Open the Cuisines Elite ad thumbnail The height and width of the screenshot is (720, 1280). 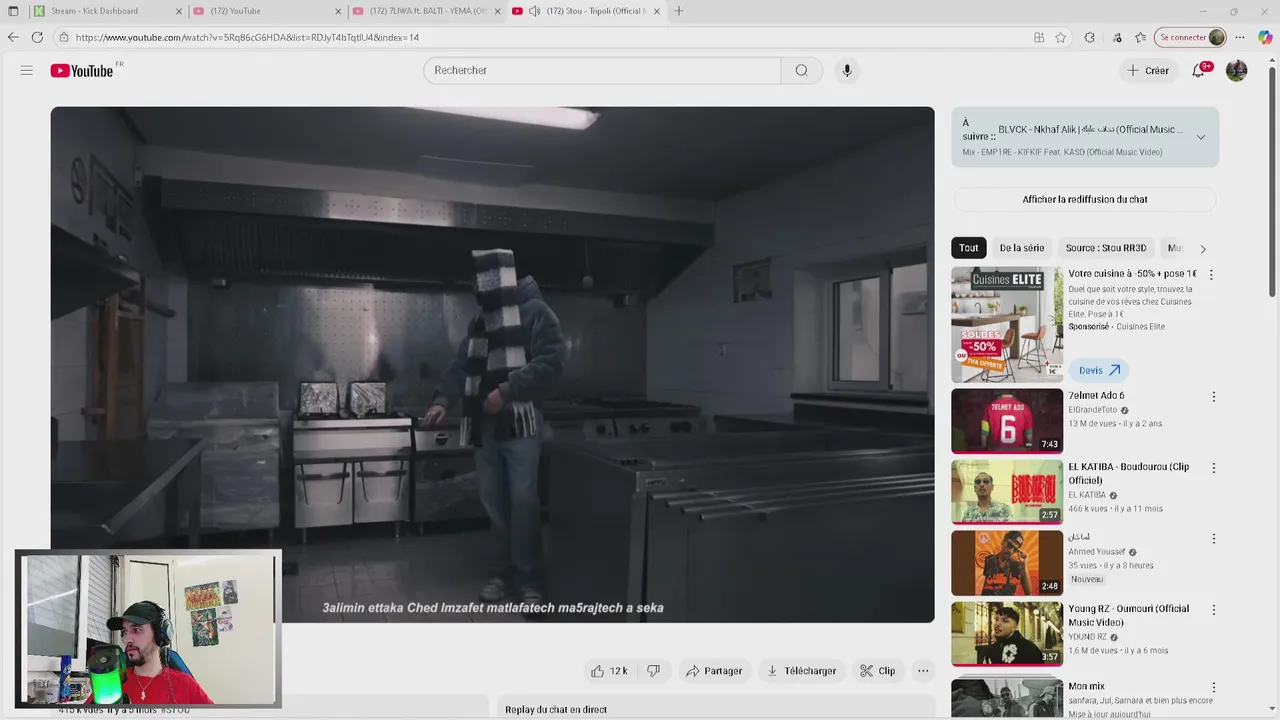tap(1007, 325)
